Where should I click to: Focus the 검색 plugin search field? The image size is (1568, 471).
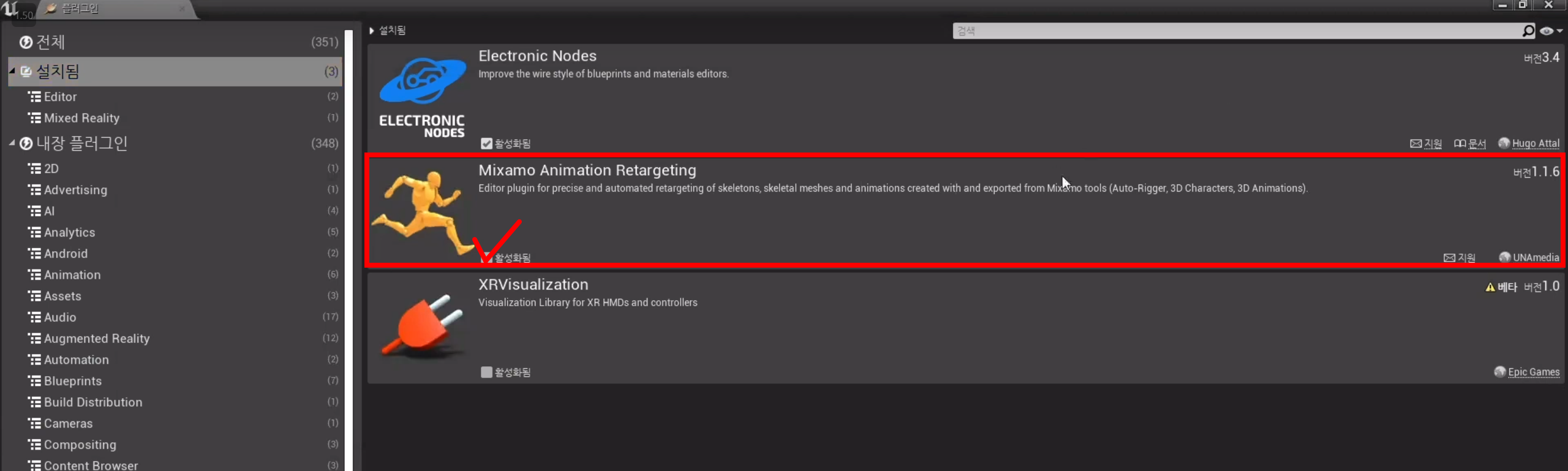pyautogui.click(x=1237, y=31)
